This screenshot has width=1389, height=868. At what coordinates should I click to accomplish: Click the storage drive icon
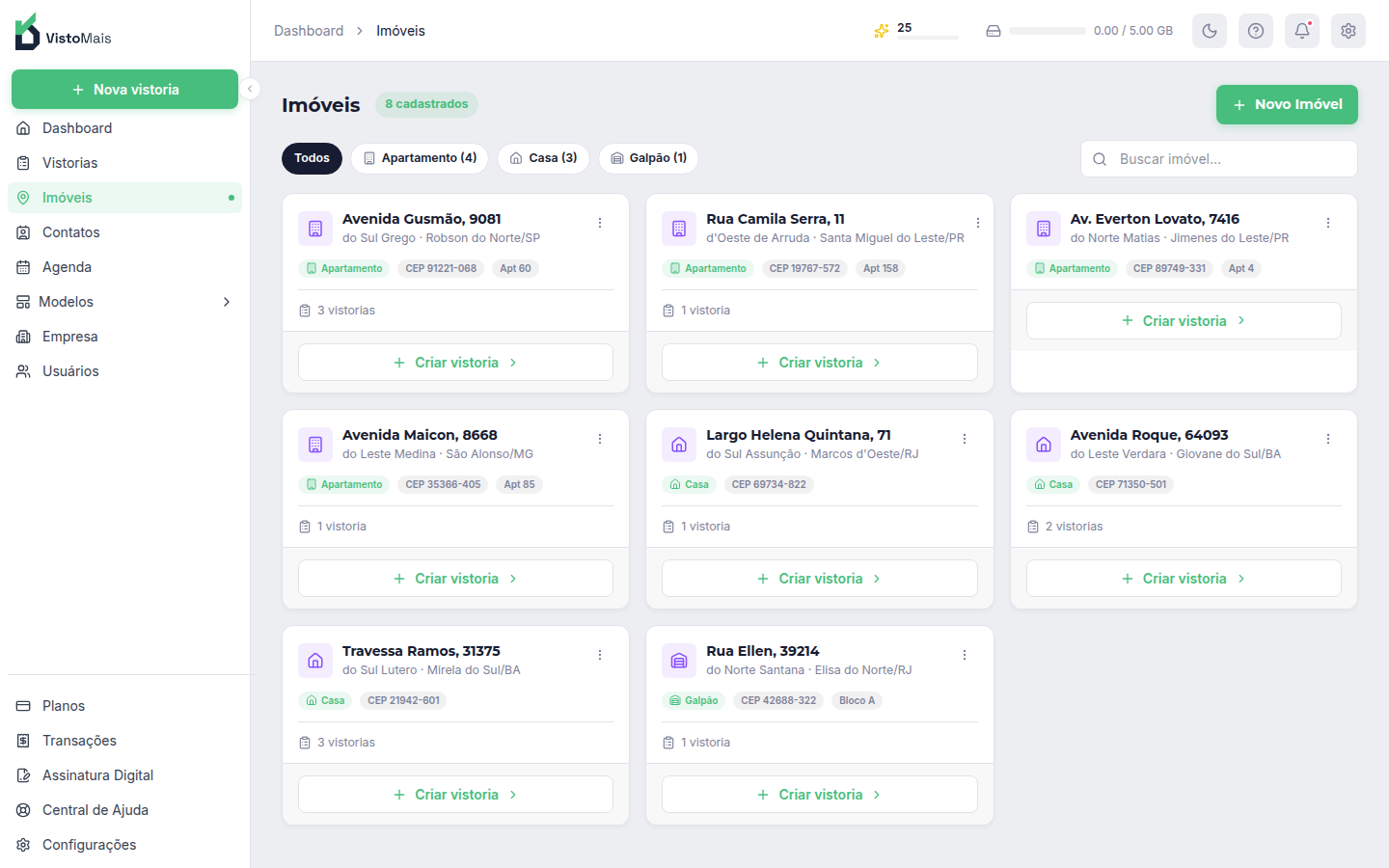pyautogui.click(x=994, y=31)
